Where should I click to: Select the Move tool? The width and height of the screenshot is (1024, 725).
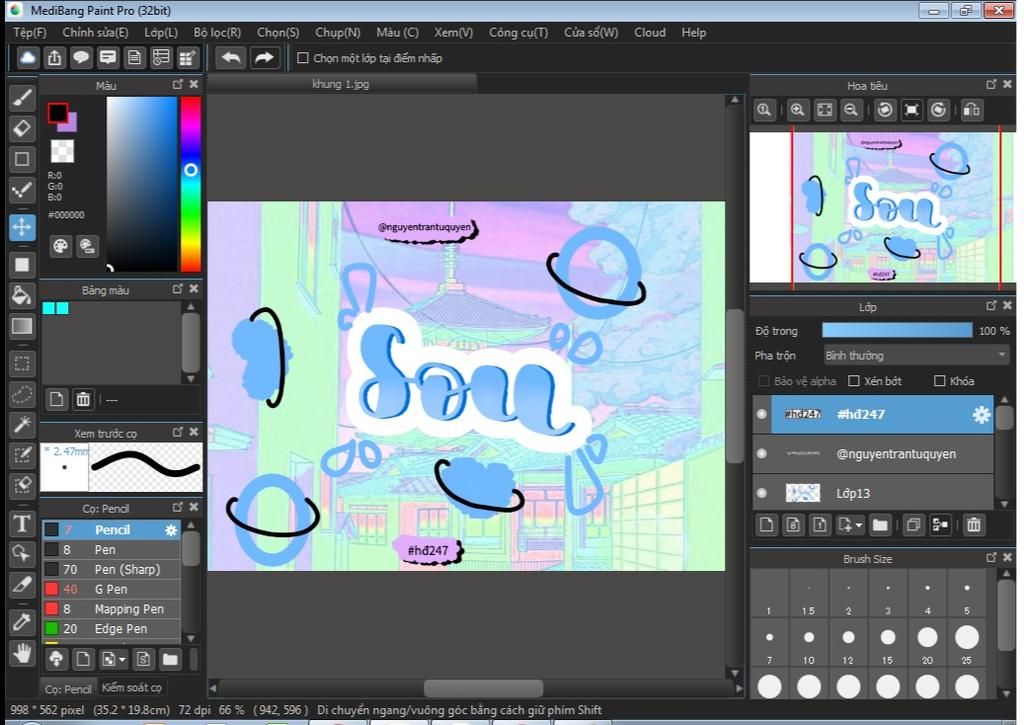[x=22, y=227]
